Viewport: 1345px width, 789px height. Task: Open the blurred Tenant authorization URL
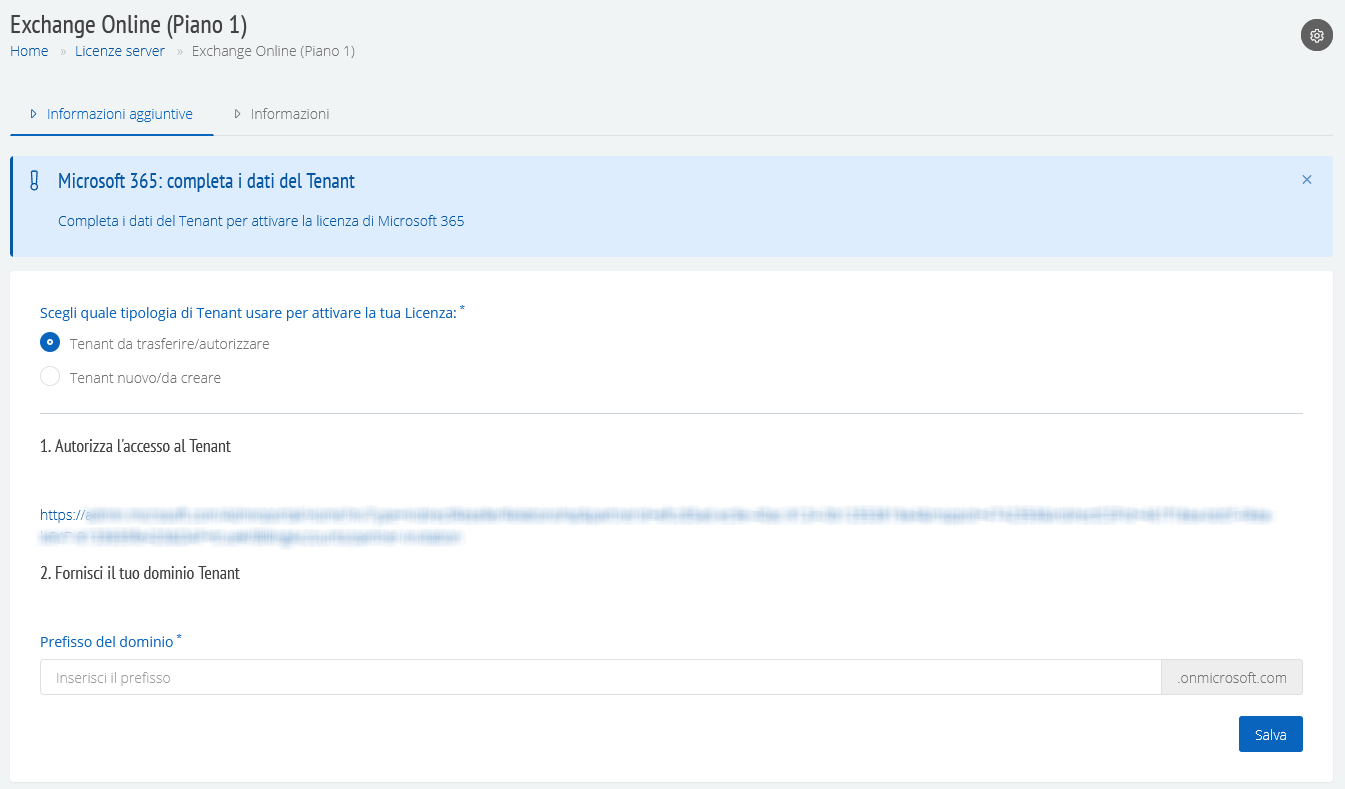[x=656, y=526]
